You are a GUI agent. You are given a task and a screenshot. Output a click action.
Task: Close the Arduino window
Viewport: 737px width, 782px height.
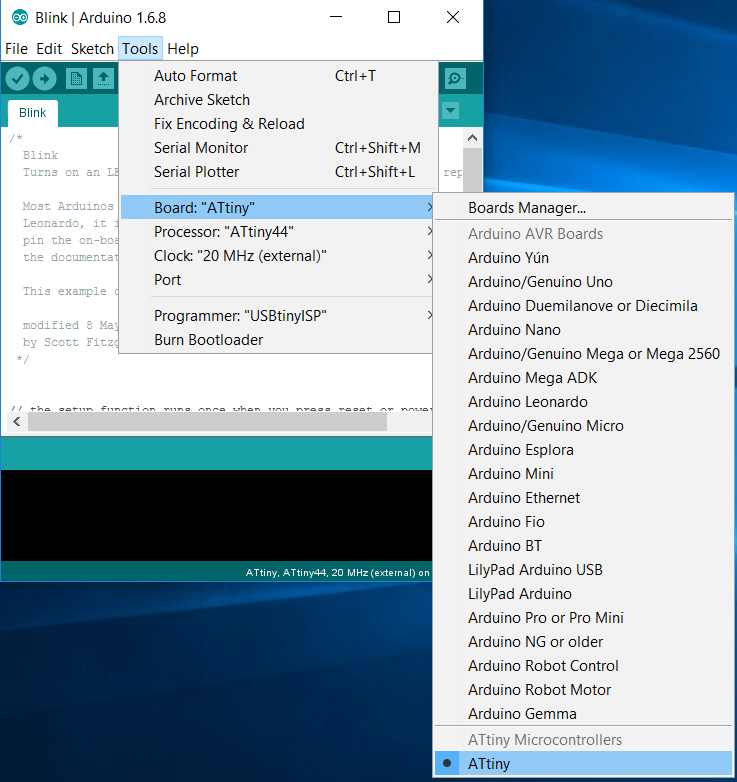453,17
